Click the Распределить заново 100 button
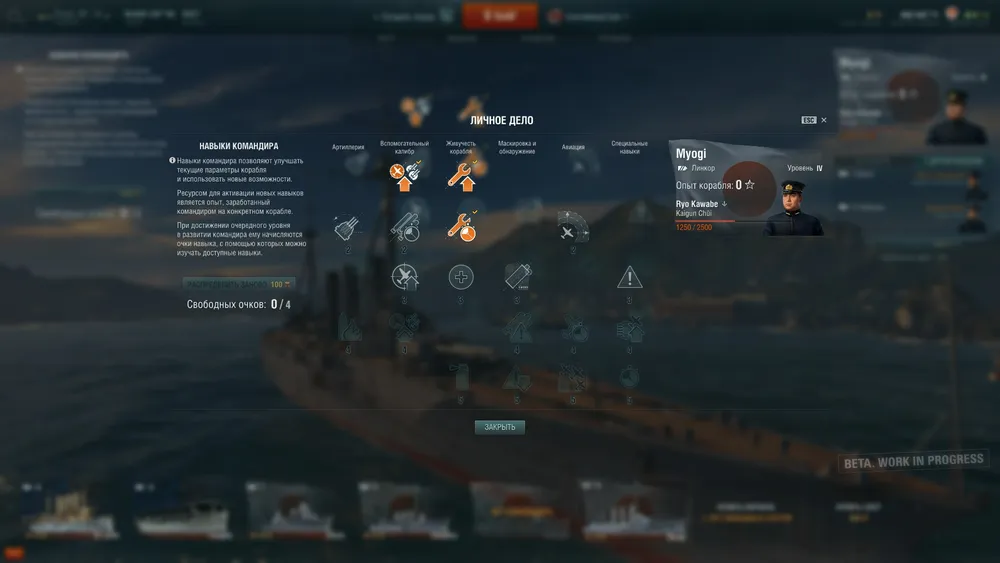The width and height of the screenshot is (1000, 563). 239,284
